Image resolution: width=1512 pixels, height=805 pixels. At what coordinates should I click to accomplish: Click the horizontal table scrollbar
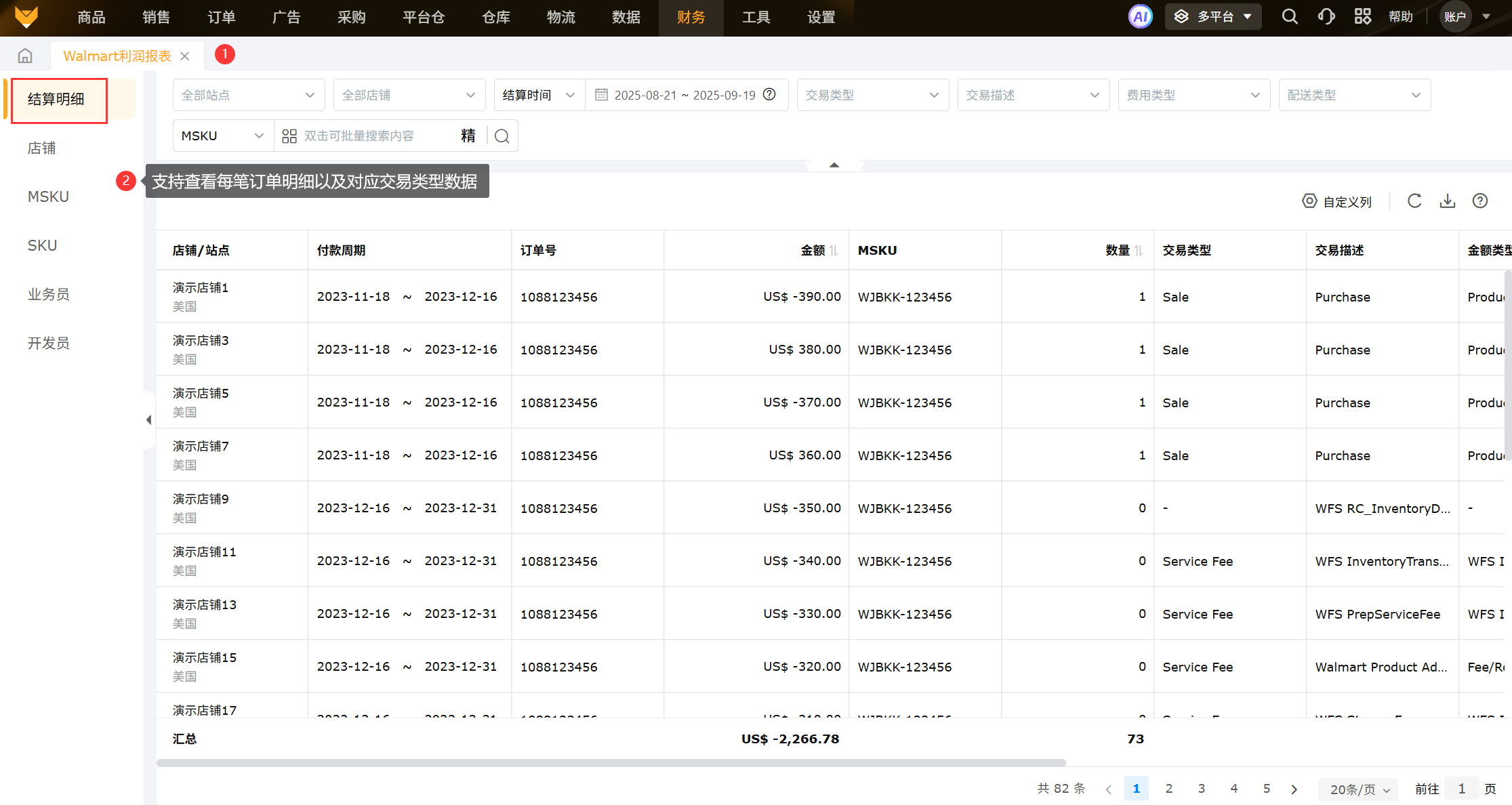[x=610, y=763]
